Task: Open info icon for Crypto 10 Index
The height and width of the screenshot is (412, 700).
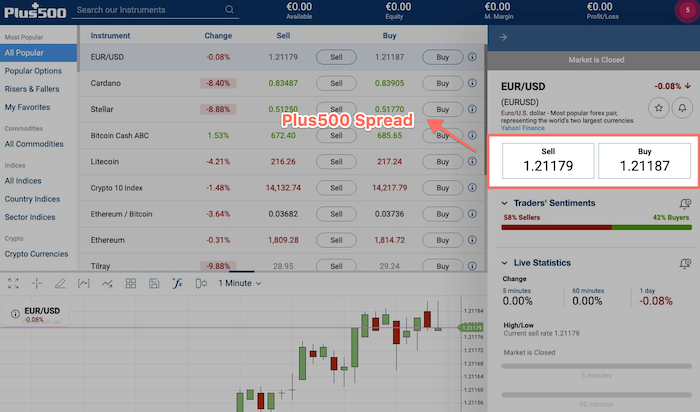Action: point(472,187)
